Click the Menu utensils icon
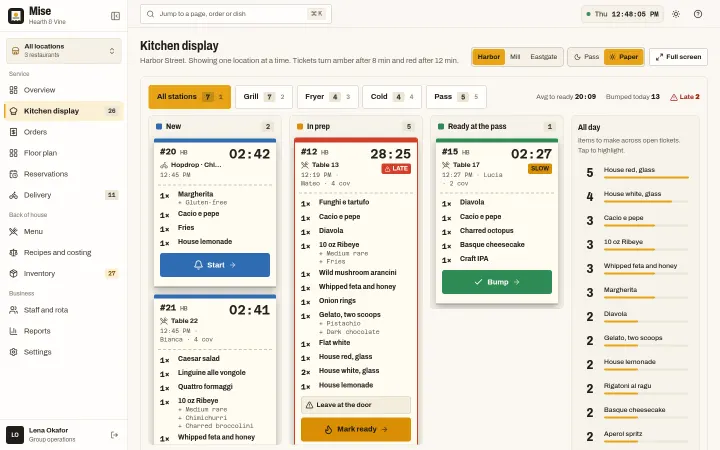720x450 pixels. point(13,231)
